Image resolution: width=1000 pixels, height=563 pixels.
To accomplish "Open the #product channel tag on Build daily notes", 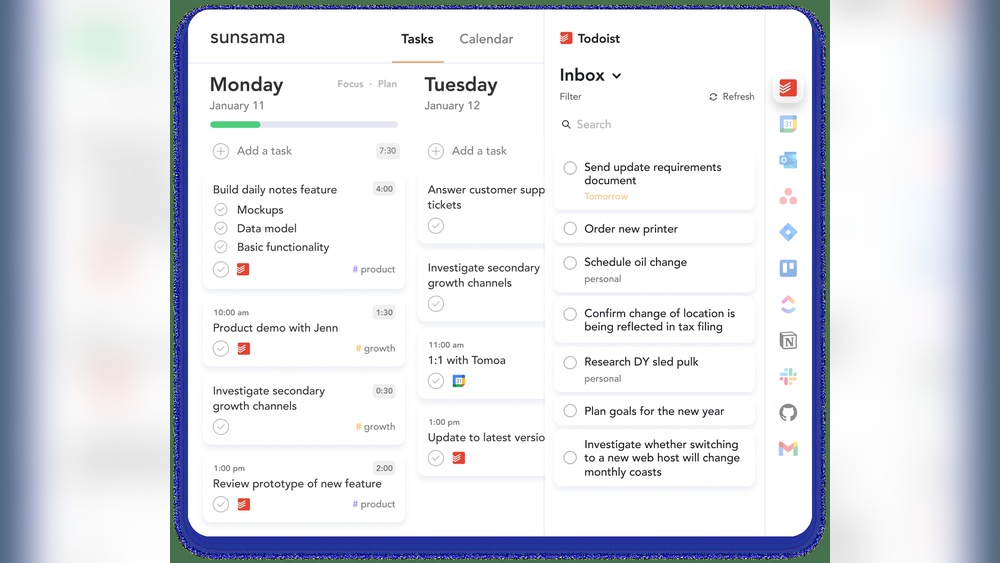I will (x=374, y=269).
